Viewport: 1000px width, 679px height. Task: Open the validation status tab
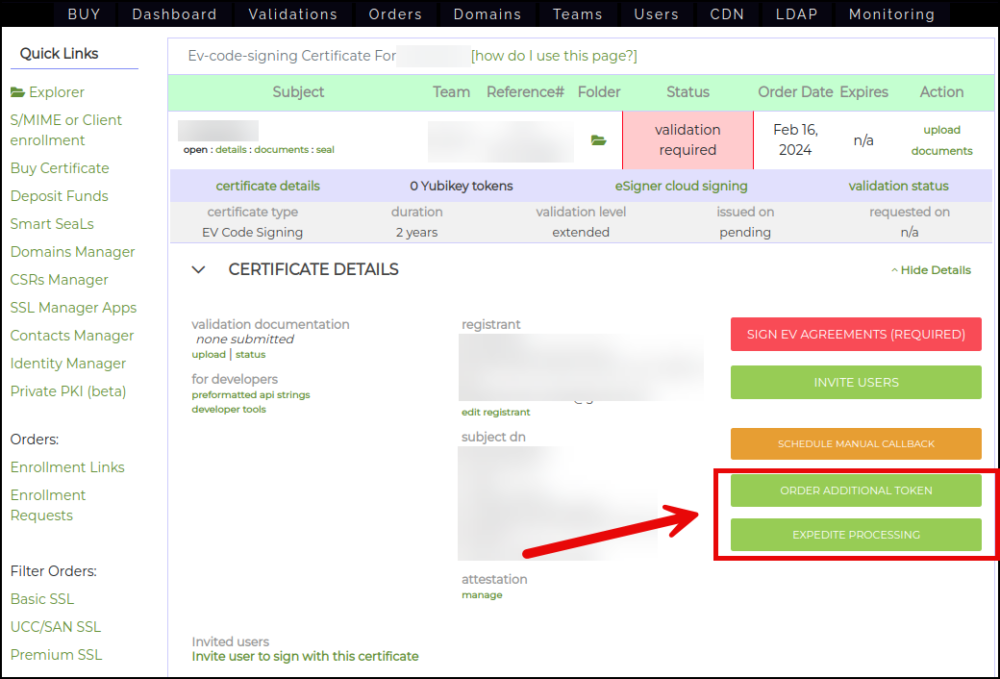click(898, 186)
